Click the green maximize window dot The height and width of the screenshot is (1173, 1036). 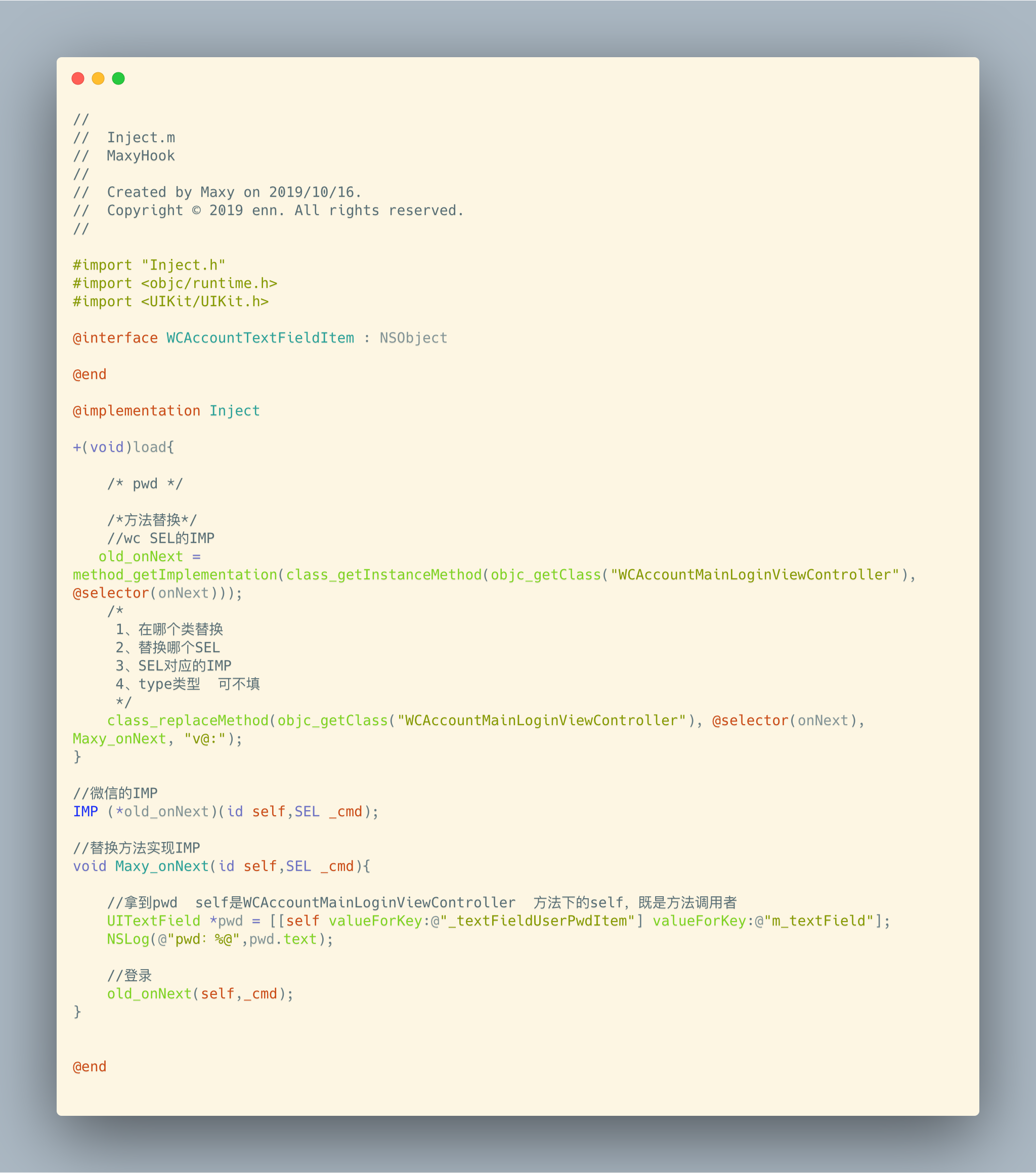coord(118,78)
